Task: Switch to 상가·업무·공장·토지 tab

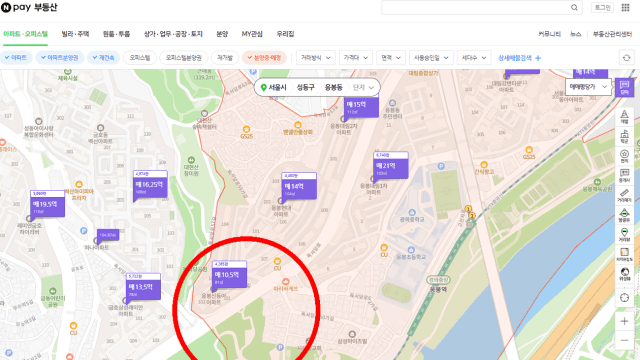Action: point(173,34)
